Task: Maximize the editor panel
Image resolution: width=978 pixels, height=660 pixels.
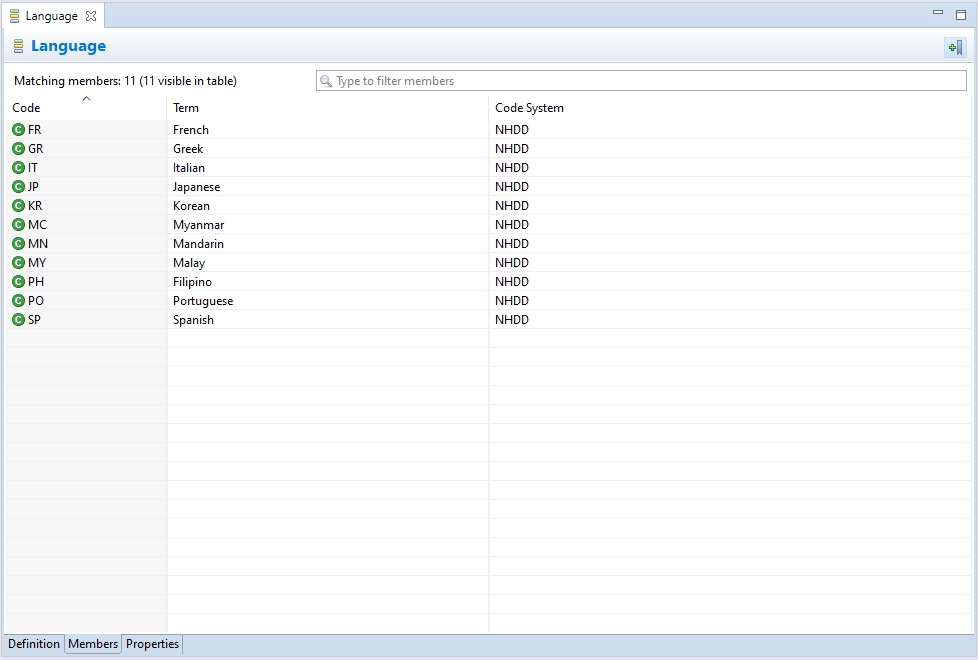Action: [961, 14]
